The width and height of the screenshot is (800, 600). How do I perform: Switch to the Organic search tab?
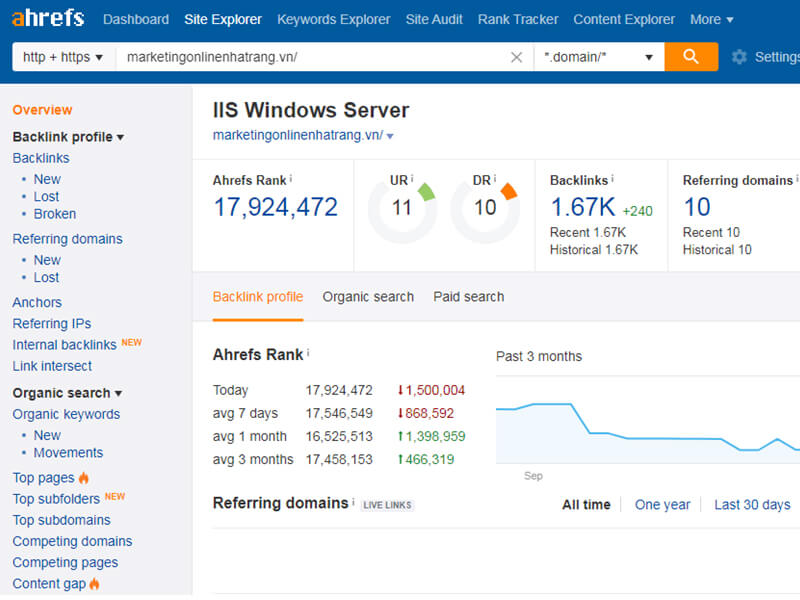(x=368, y=297)
